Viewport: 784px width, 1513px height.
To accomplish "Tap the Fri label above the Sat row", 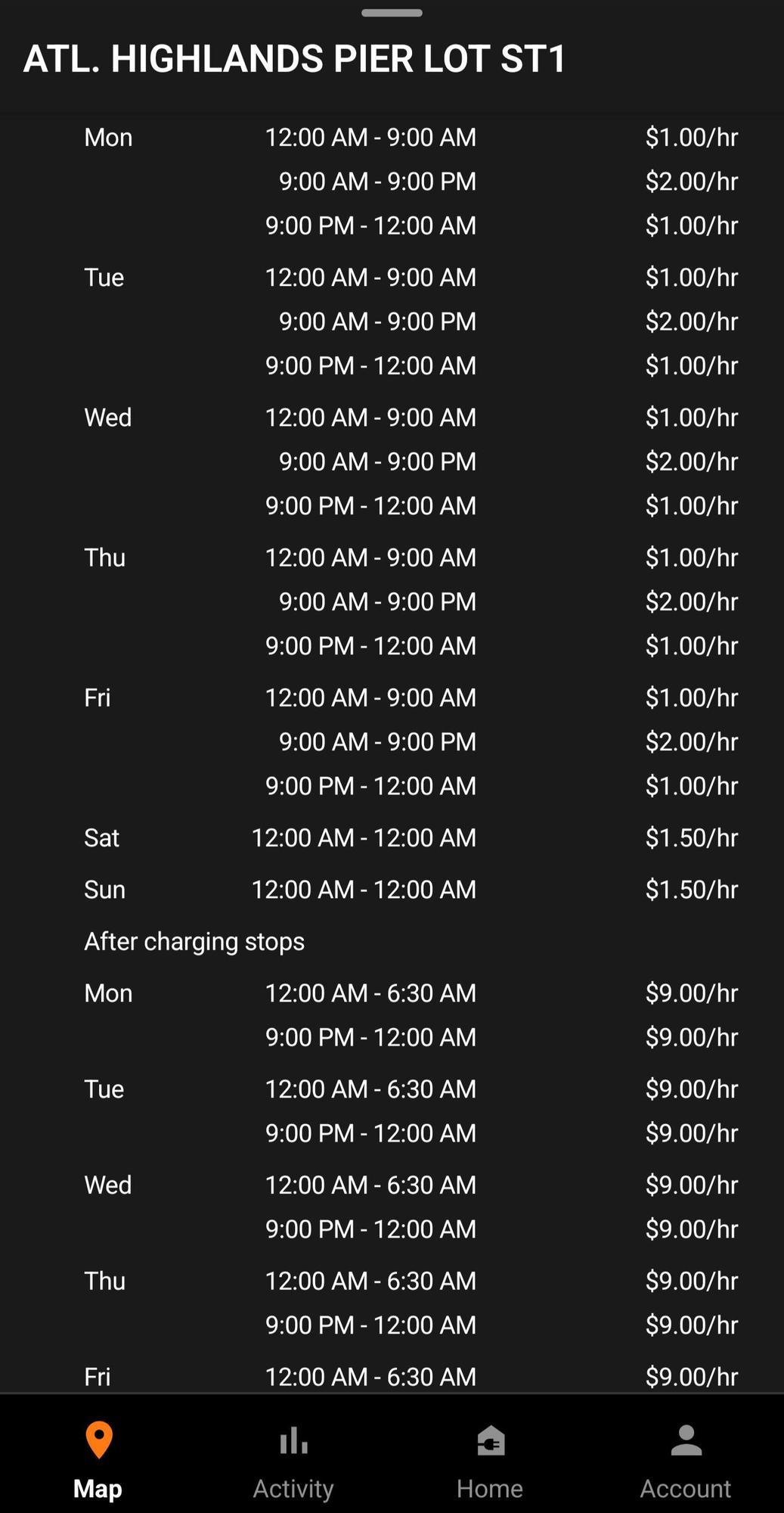I will (98, 697).
